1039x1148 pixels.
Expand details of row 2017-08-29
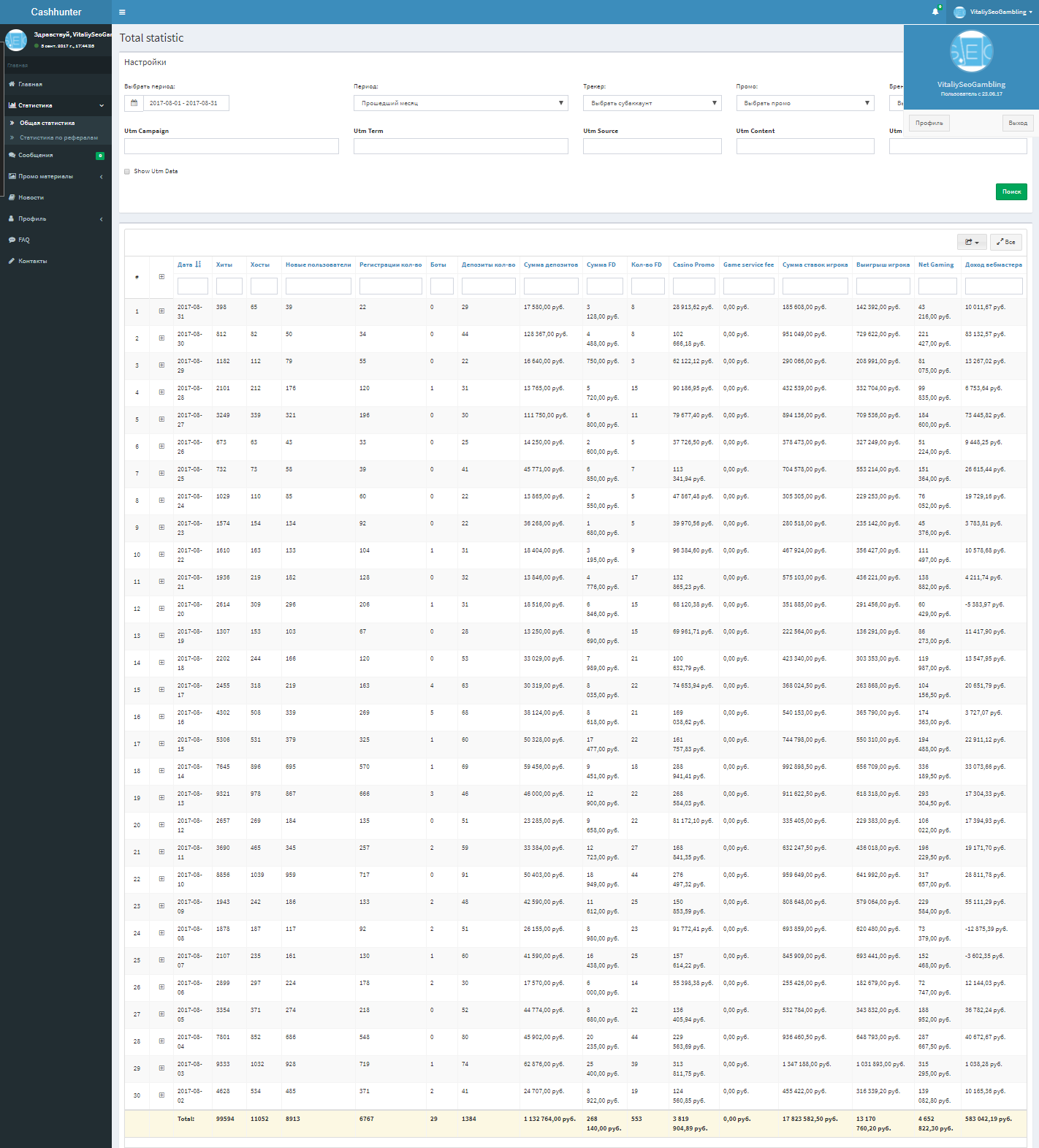[x=161, y=365]
